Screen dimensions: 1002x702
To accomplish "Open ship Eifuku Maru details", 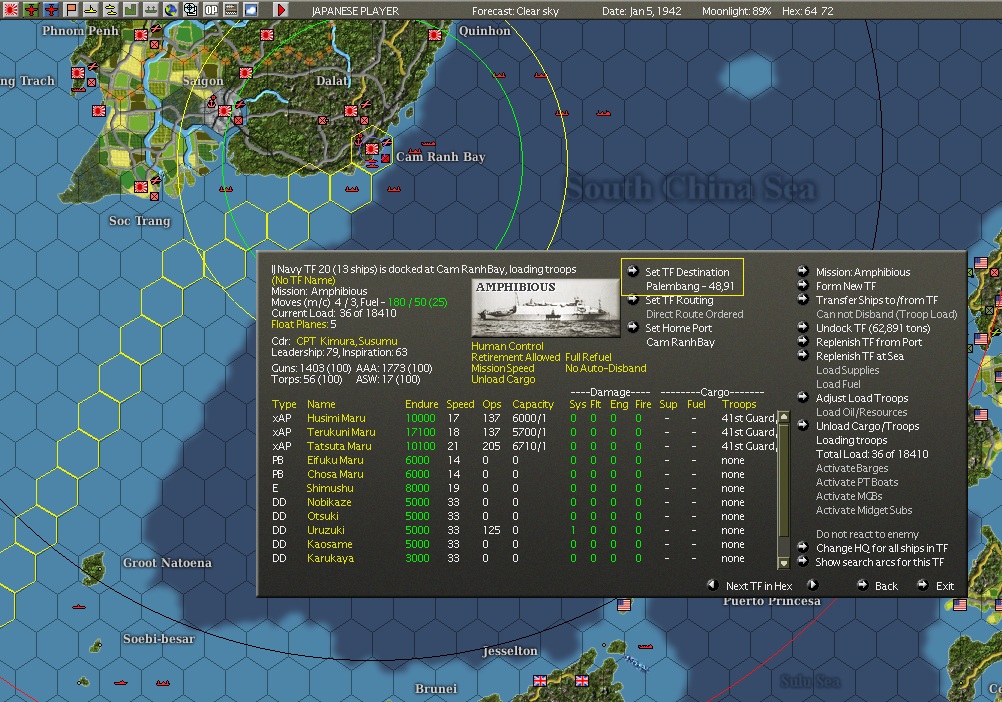I will tap(335, 461).
